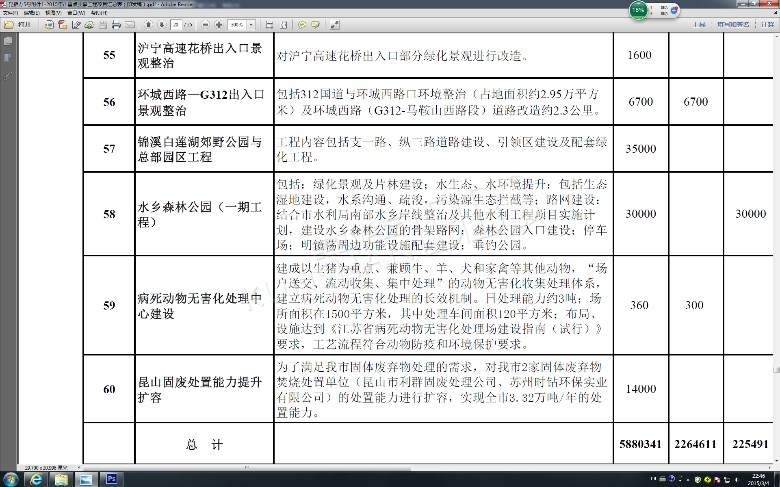Open the Fill & Sign (填写和签名) pane
The width and height of the screenshot is (780, 487).
(x=733, y=24)
